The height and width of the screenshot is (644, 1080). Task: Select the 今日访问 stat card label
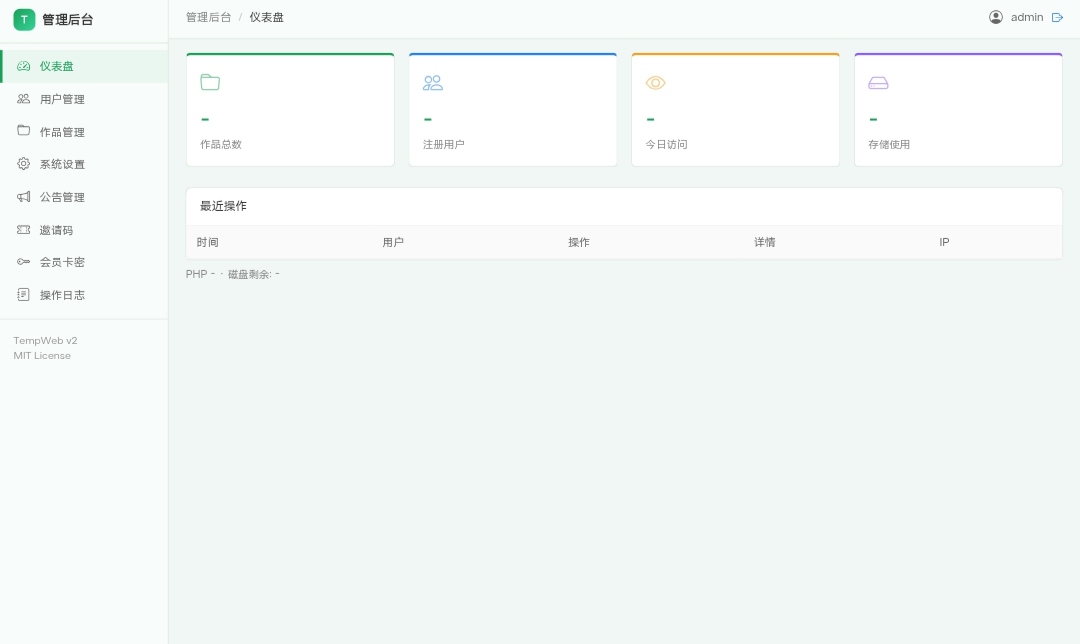666,144
